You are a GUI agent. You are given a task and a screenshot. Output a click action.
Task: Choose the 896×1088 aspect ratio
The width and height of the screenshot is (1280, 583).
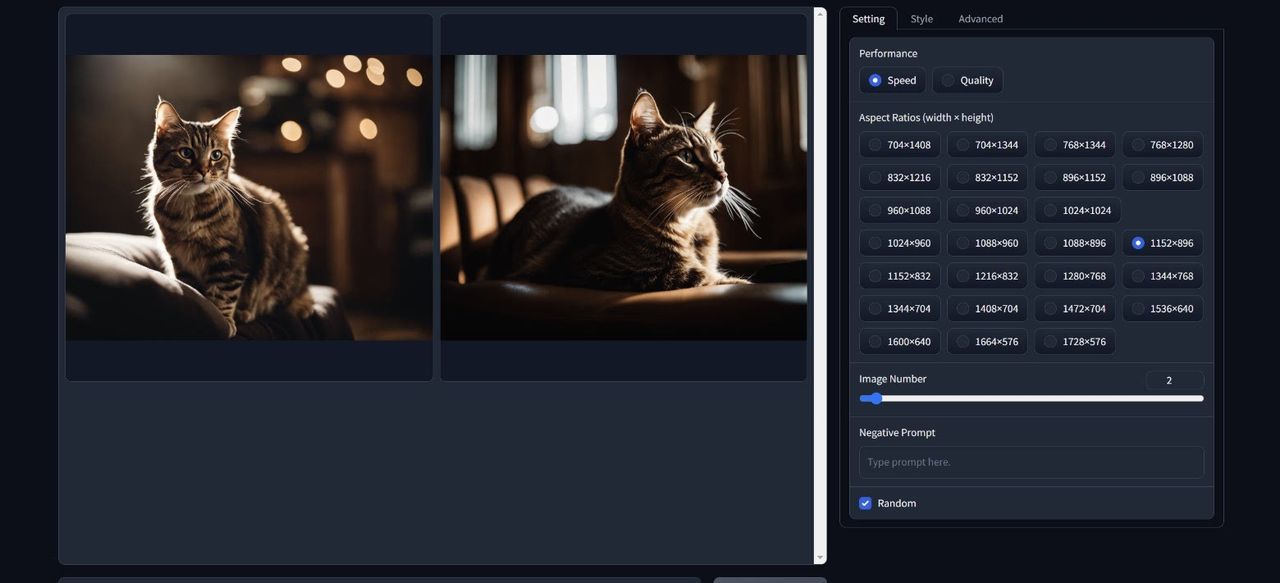(x=1162, y=178)
